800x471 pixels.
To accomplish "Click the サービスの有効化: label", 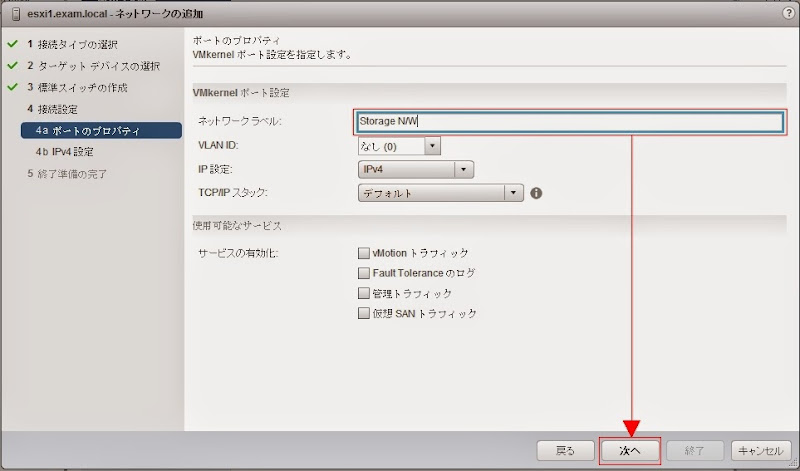I will (238, 253).
